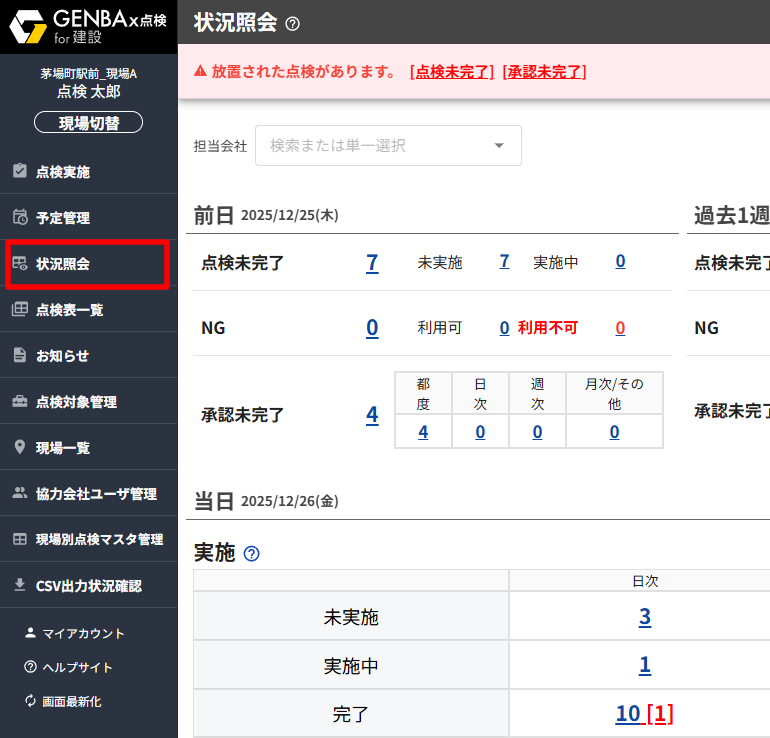Click the 点検未完了 link in the alert
Image resolution: width=770 pixels, height=738 pixels.
451,71
